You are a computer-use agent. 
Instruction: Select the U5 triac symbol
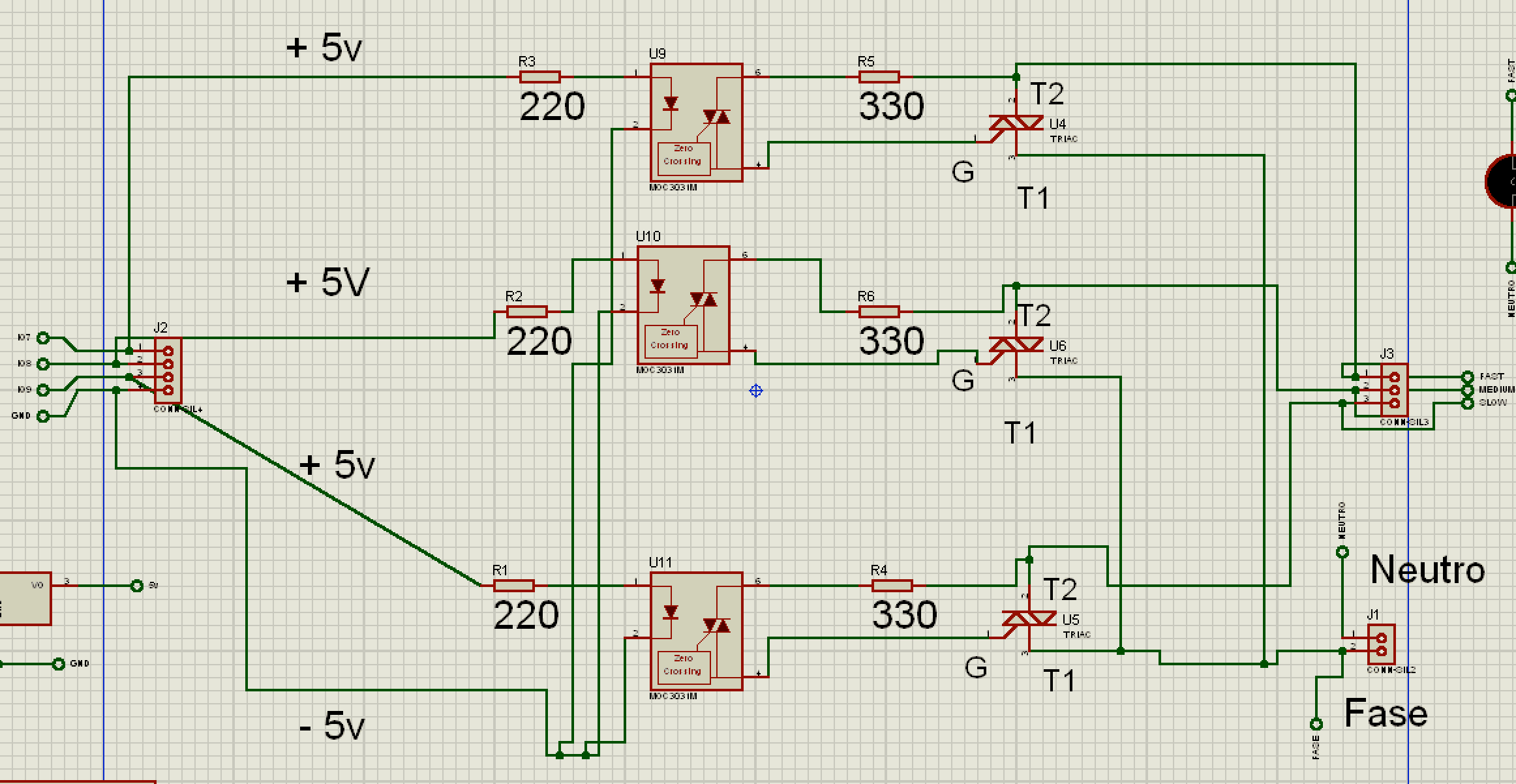[x=1029, y=618]
